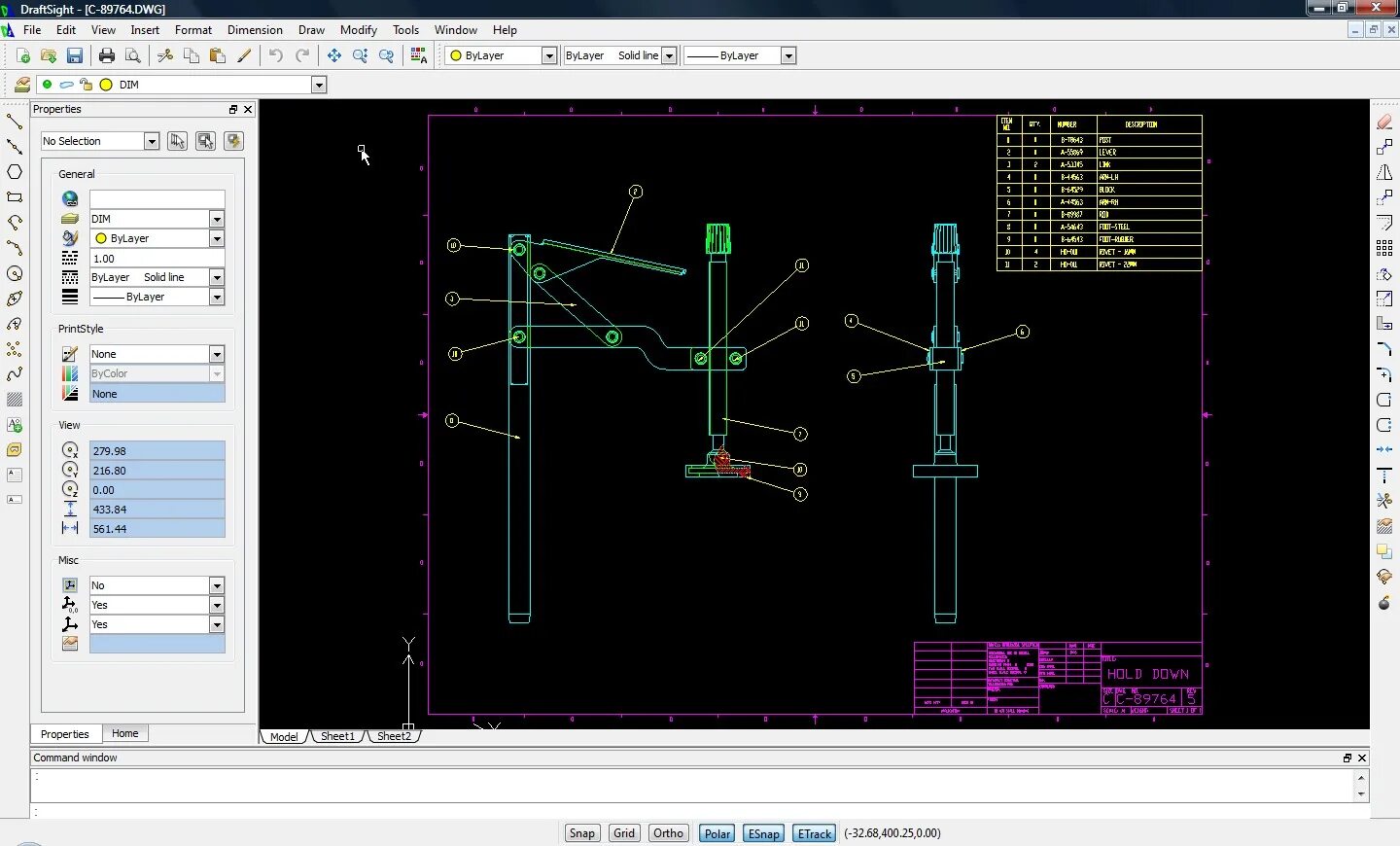Select the Erase tool in Modify toolbar
This screenshot has width=1400, height=846.
(x=1384, y=122)
